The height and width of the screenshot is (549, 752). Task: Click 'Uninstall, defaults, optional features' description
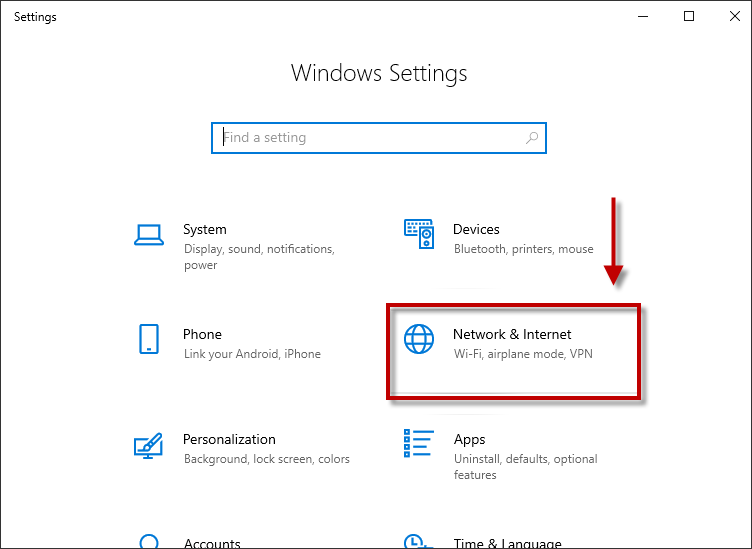coord(526,467)
